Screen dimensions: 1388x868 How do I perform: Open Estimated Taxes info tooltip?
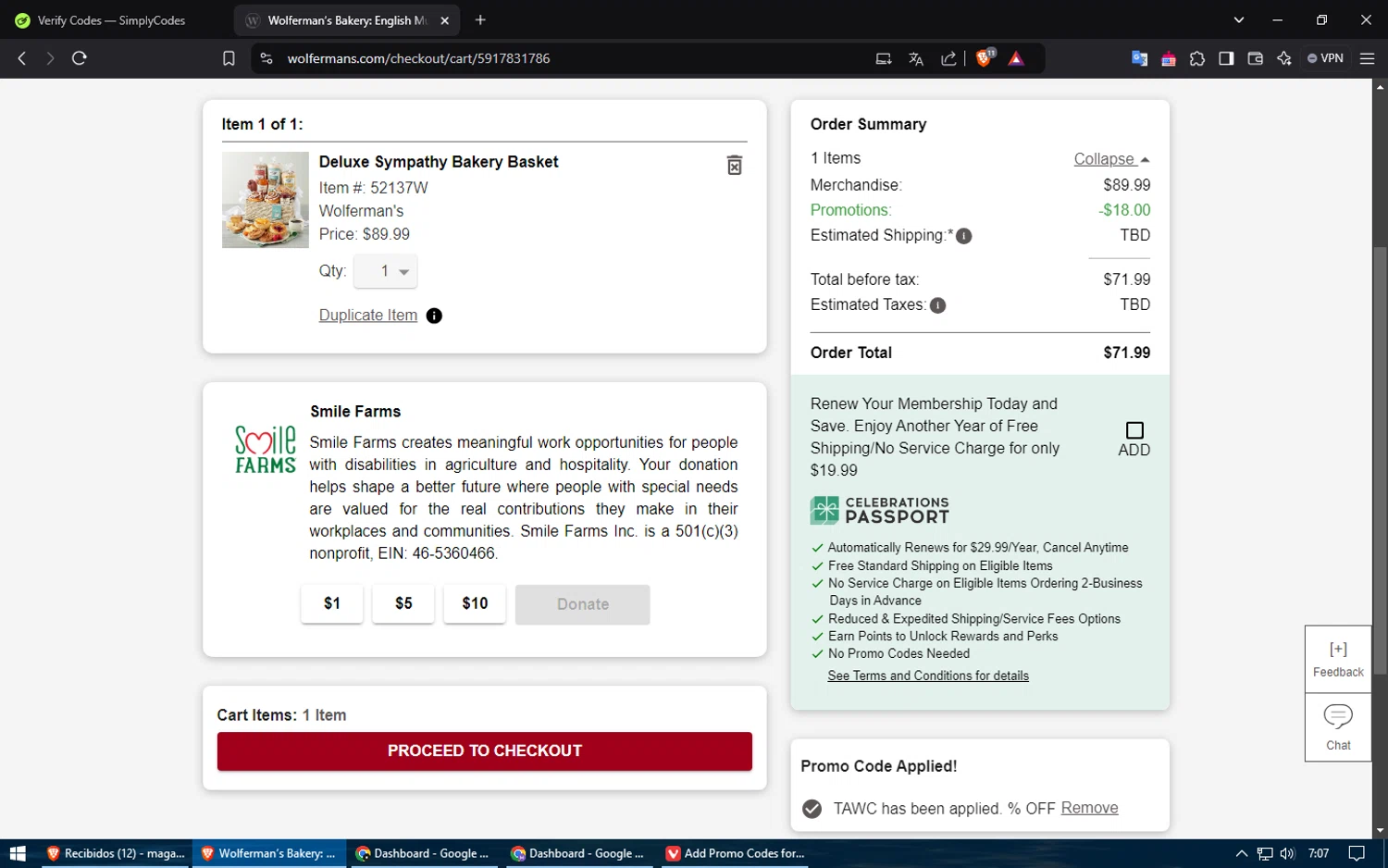(x=937, y=305)
